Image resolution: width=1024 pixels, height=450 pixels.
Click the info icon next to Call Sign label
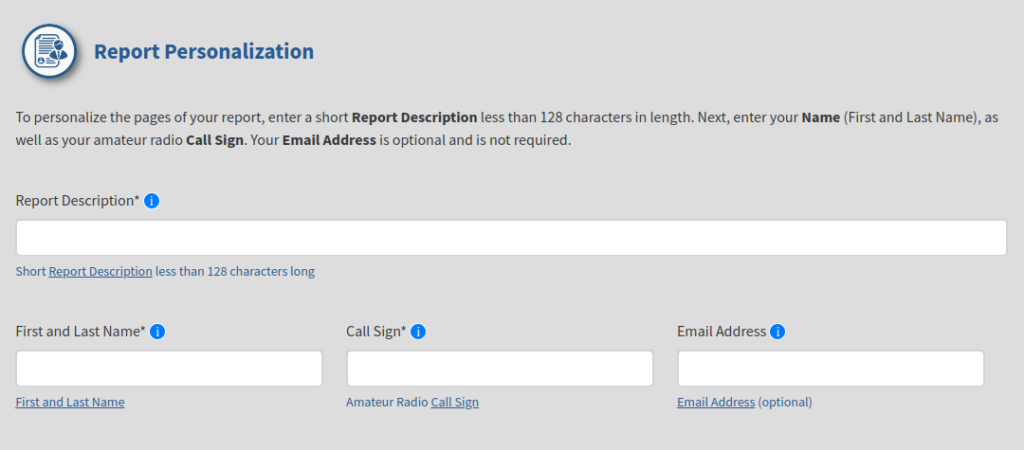[x=419, y=332]
